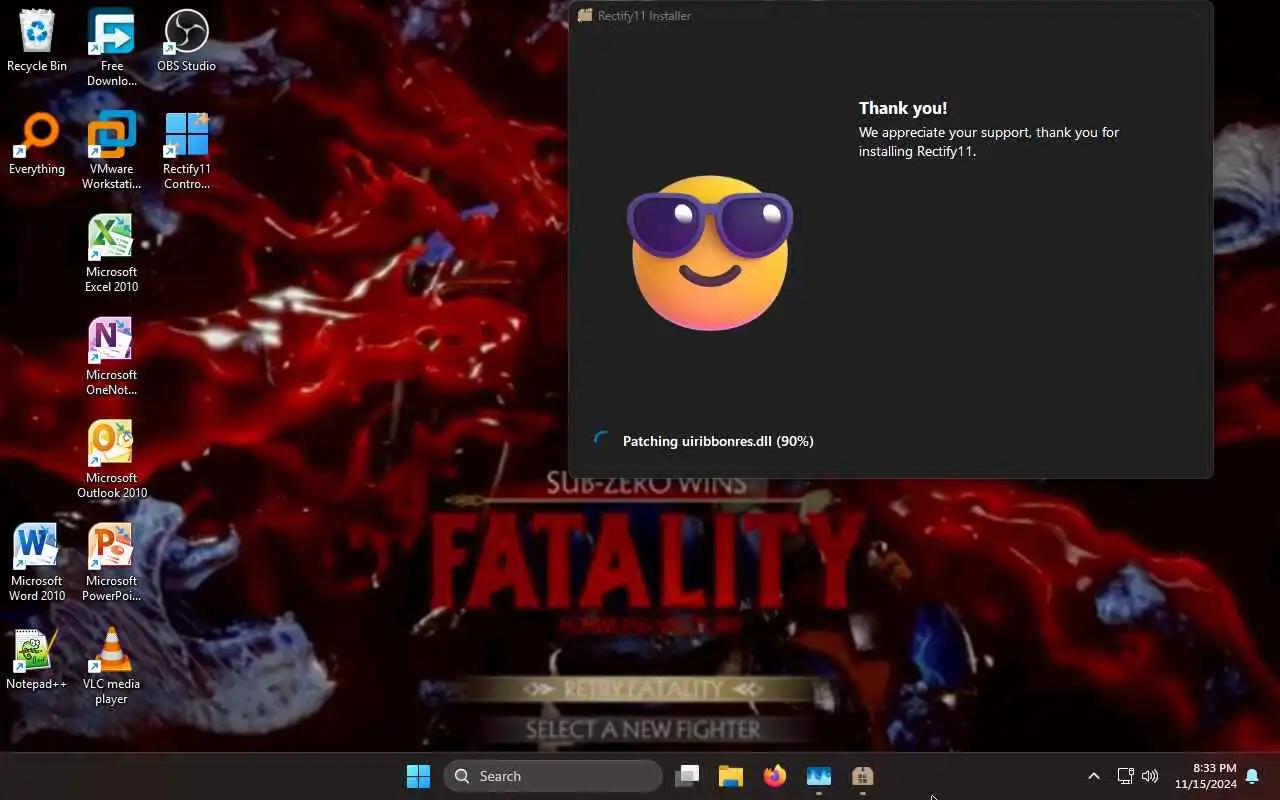1280x800 pixels.
Task: Open File Explorer from the taskbar
Action: coord(731,776)
